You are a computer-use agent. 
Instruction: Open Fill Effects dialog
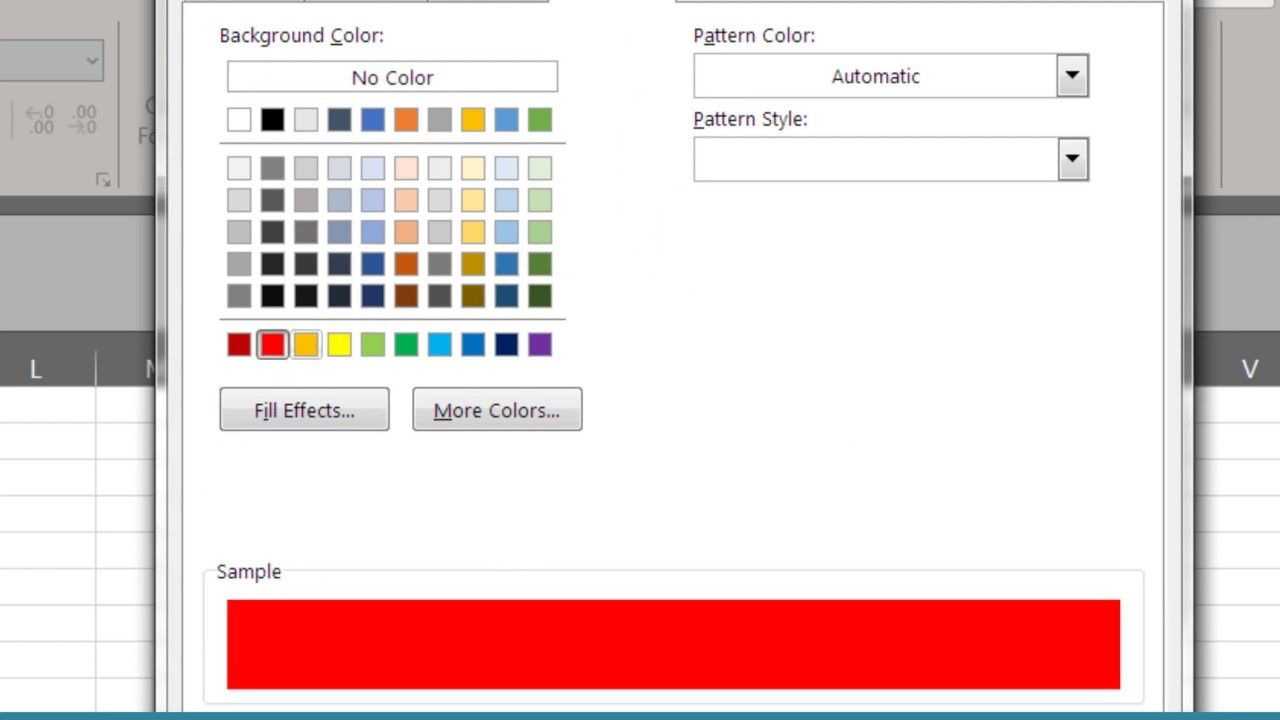(x=304, y=410)
